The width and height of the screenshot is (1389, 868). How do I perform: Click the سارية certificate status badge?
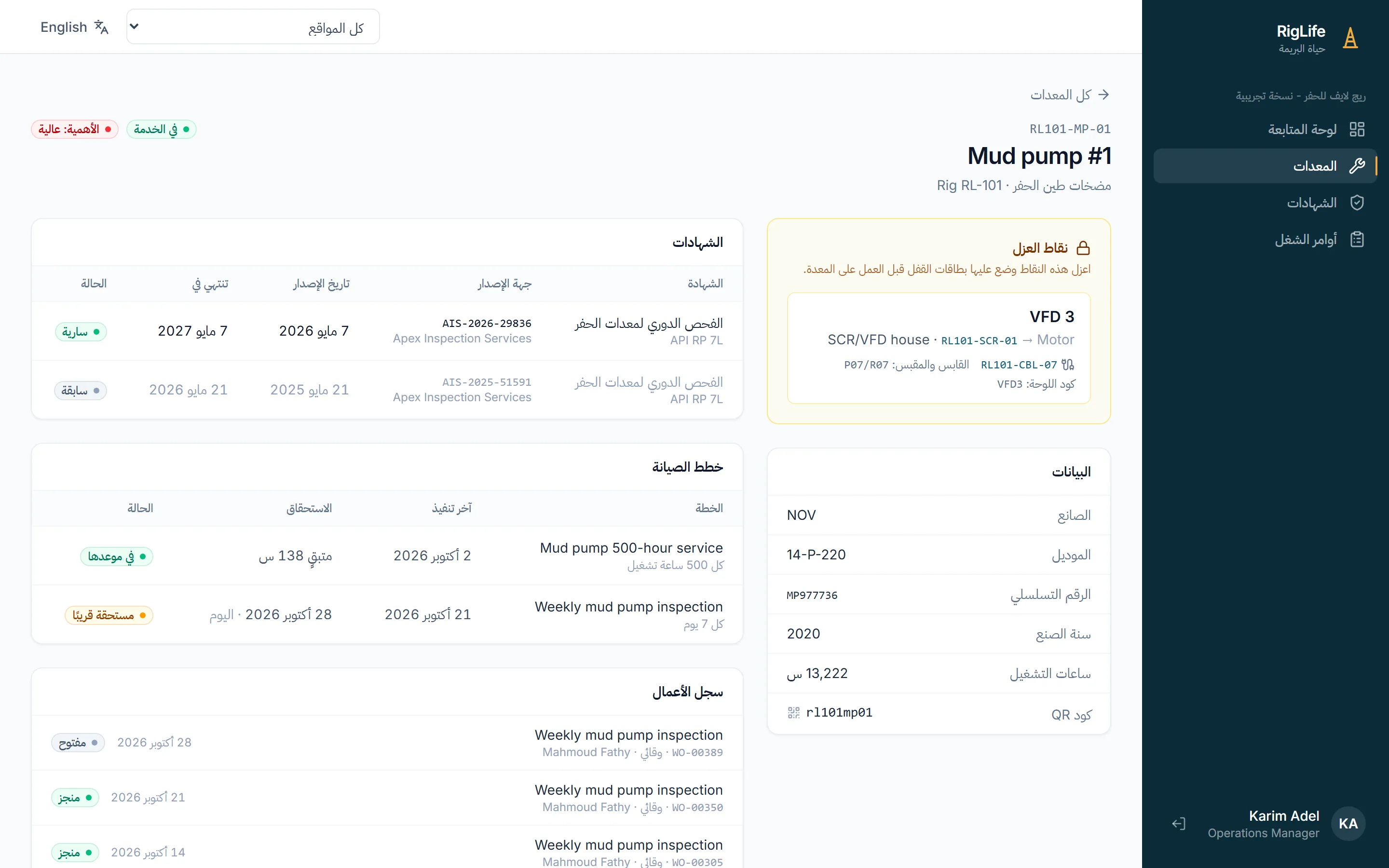pos(81,332)
